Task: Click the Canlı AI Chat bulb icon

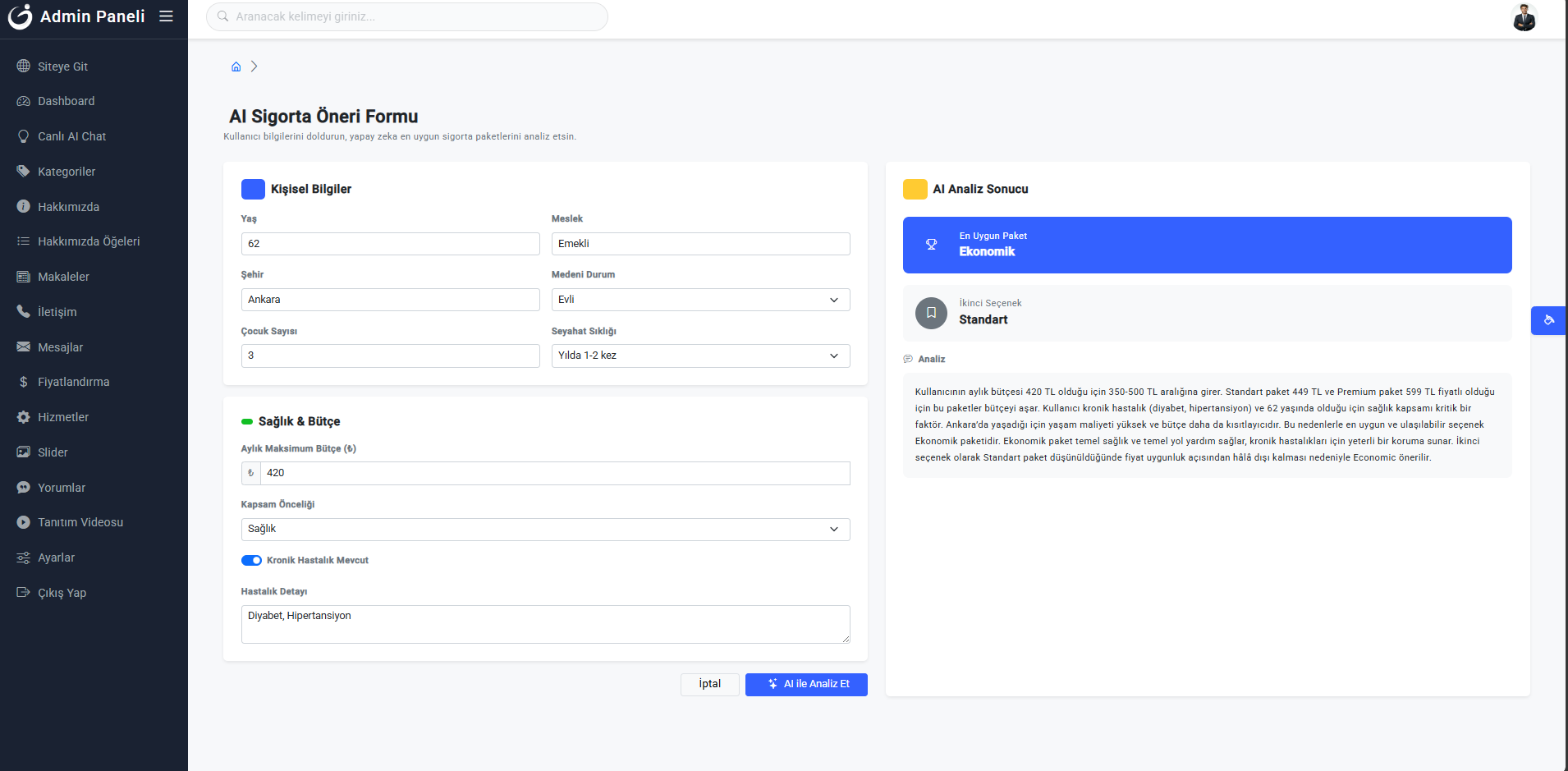Action: click(x=23, y=136)
